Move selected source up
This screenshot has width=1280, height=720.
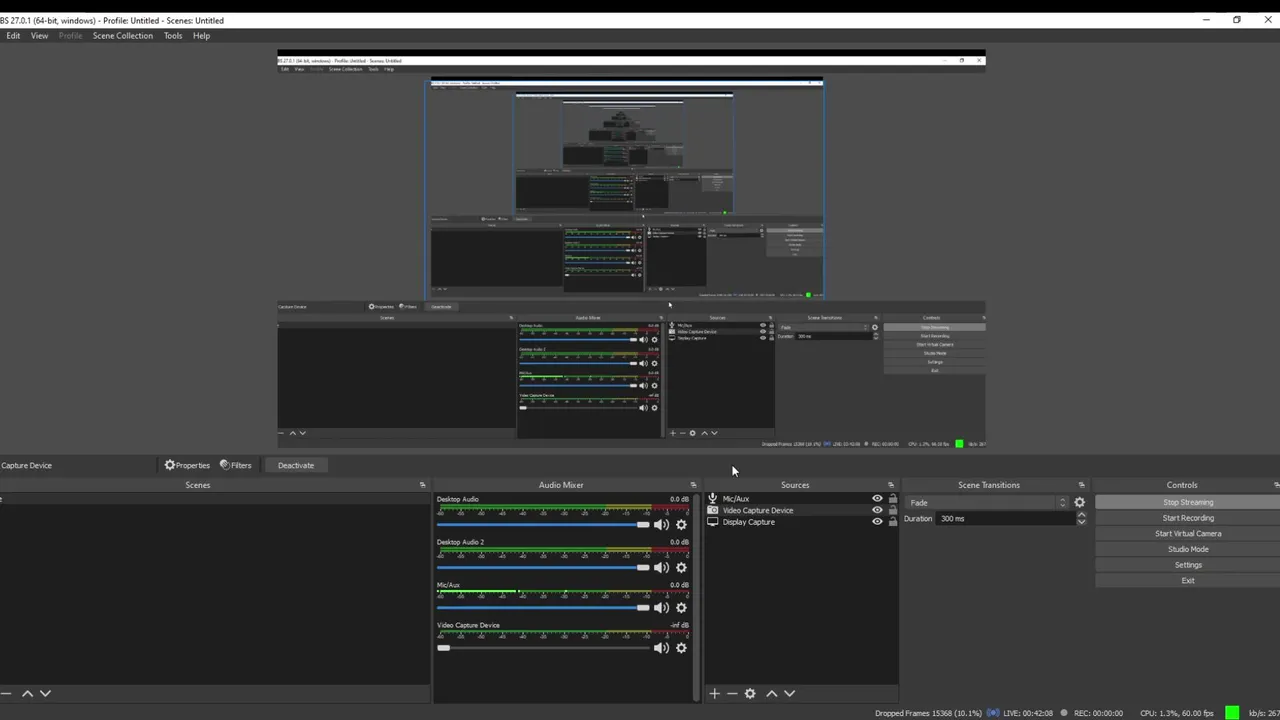pyautogui.click(x=771, y=693)
